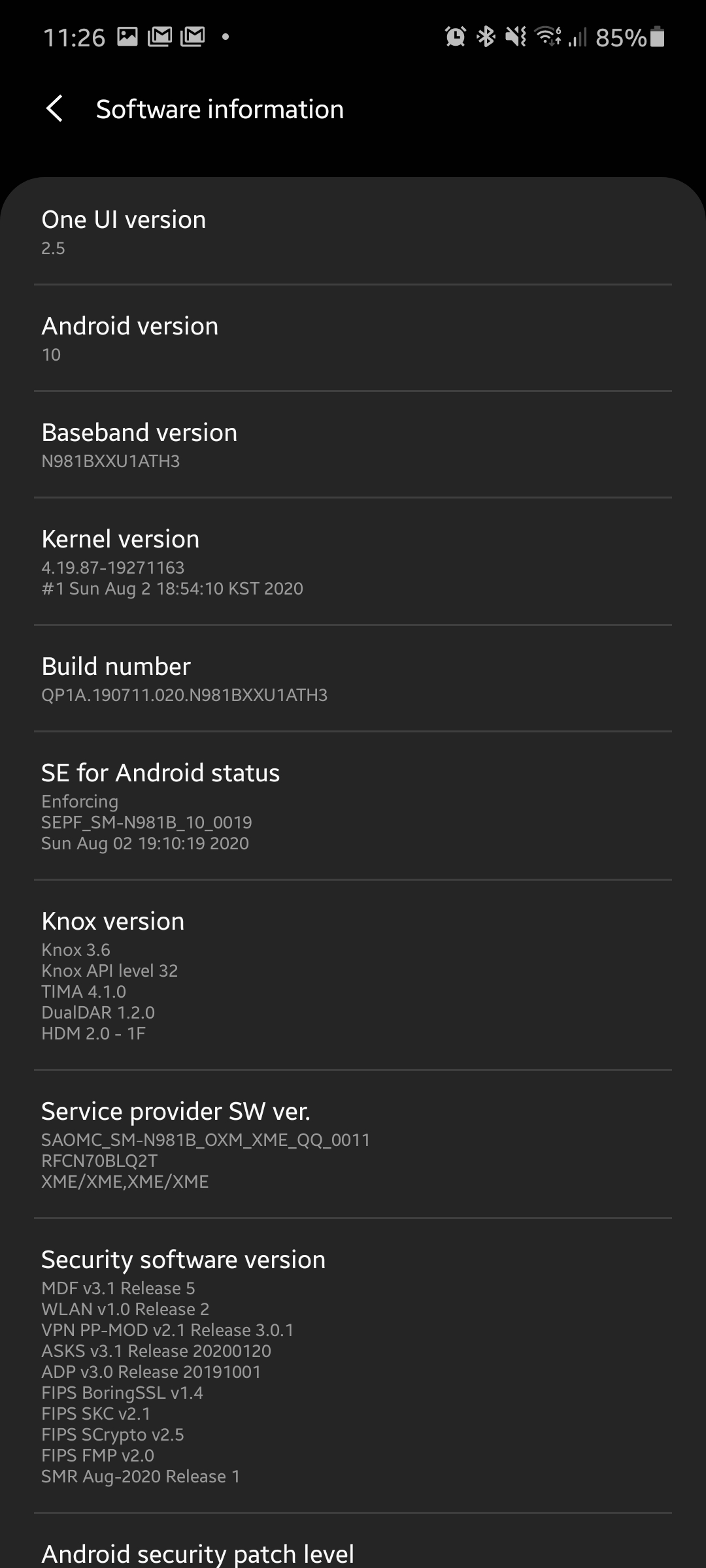Tap the Kernel version item

coord(353,562)
